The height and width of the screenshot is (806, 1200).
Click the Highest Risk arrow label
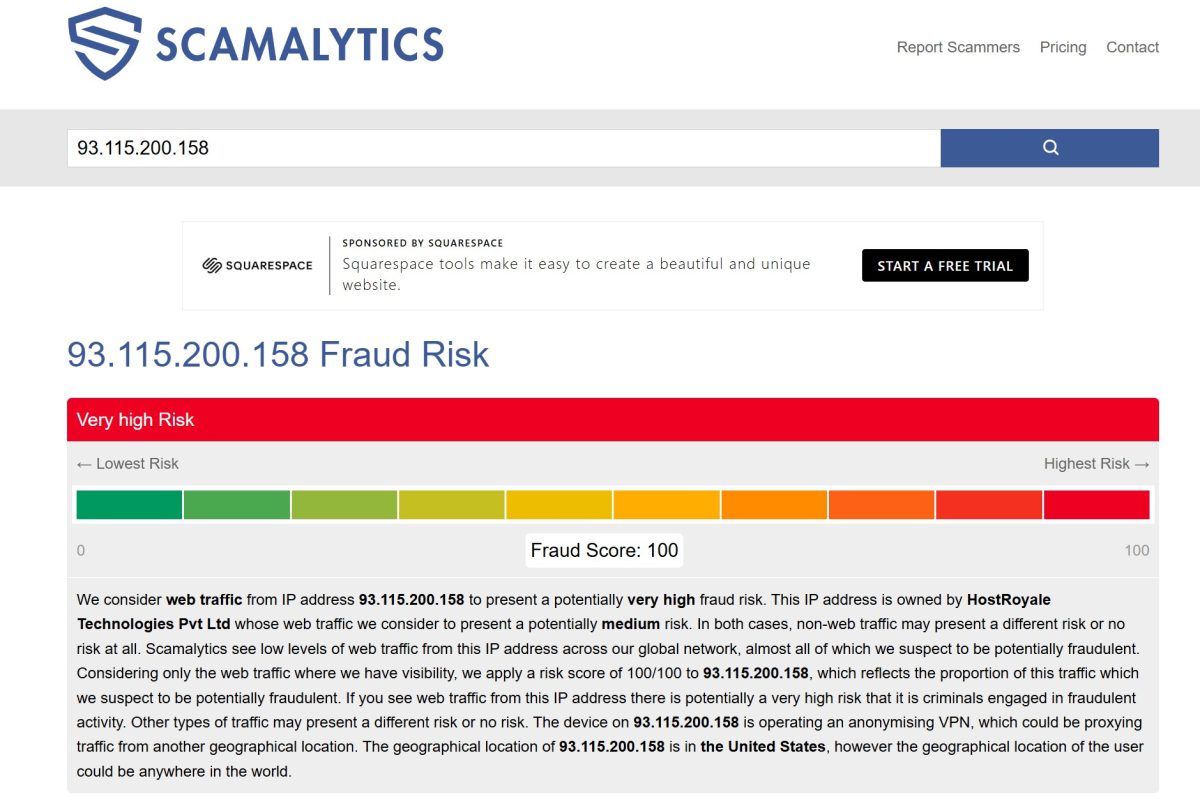click(x=1096, y=463)
